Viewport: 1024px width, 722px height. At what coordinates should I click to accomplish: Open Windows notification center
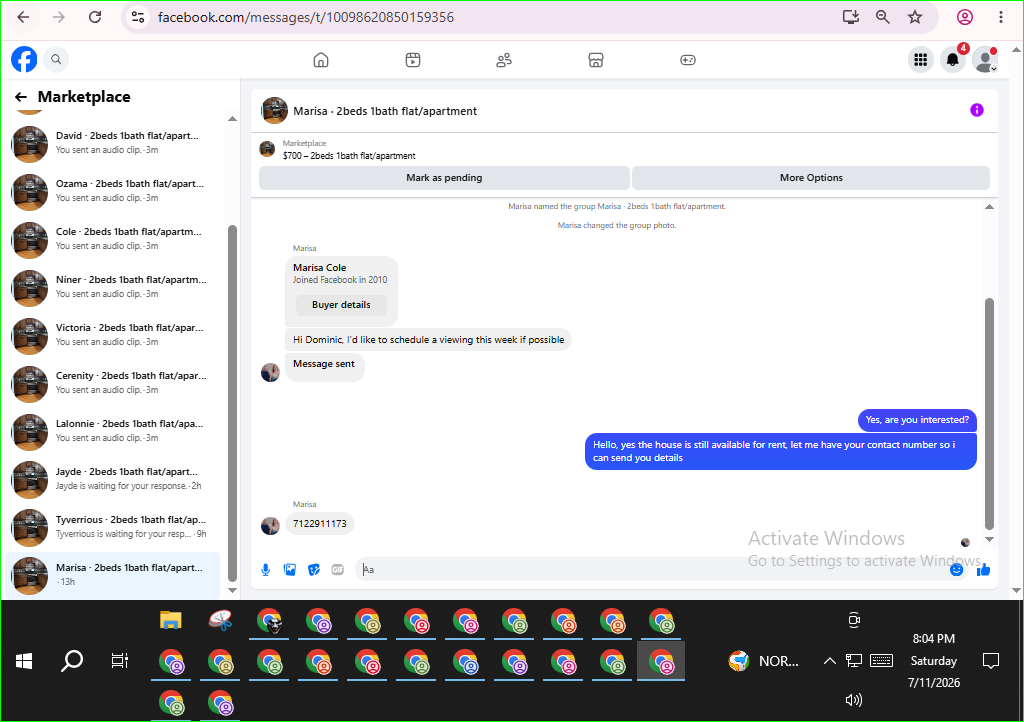tap(991, 661)
